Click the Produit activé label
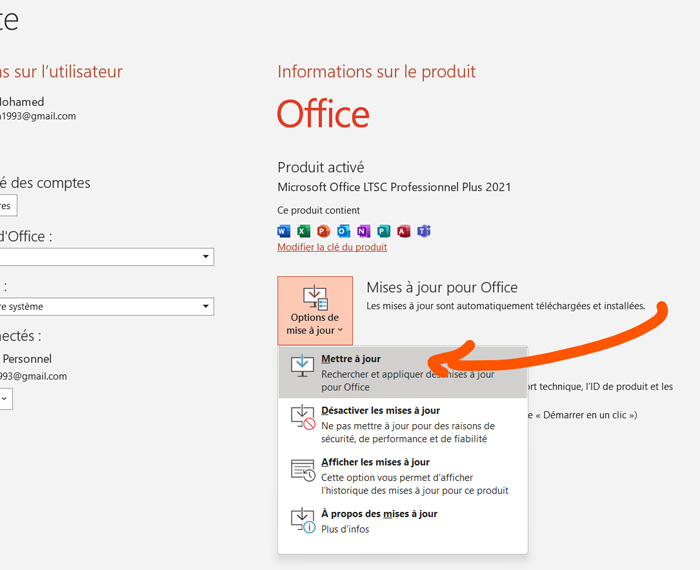 [321, 167]
